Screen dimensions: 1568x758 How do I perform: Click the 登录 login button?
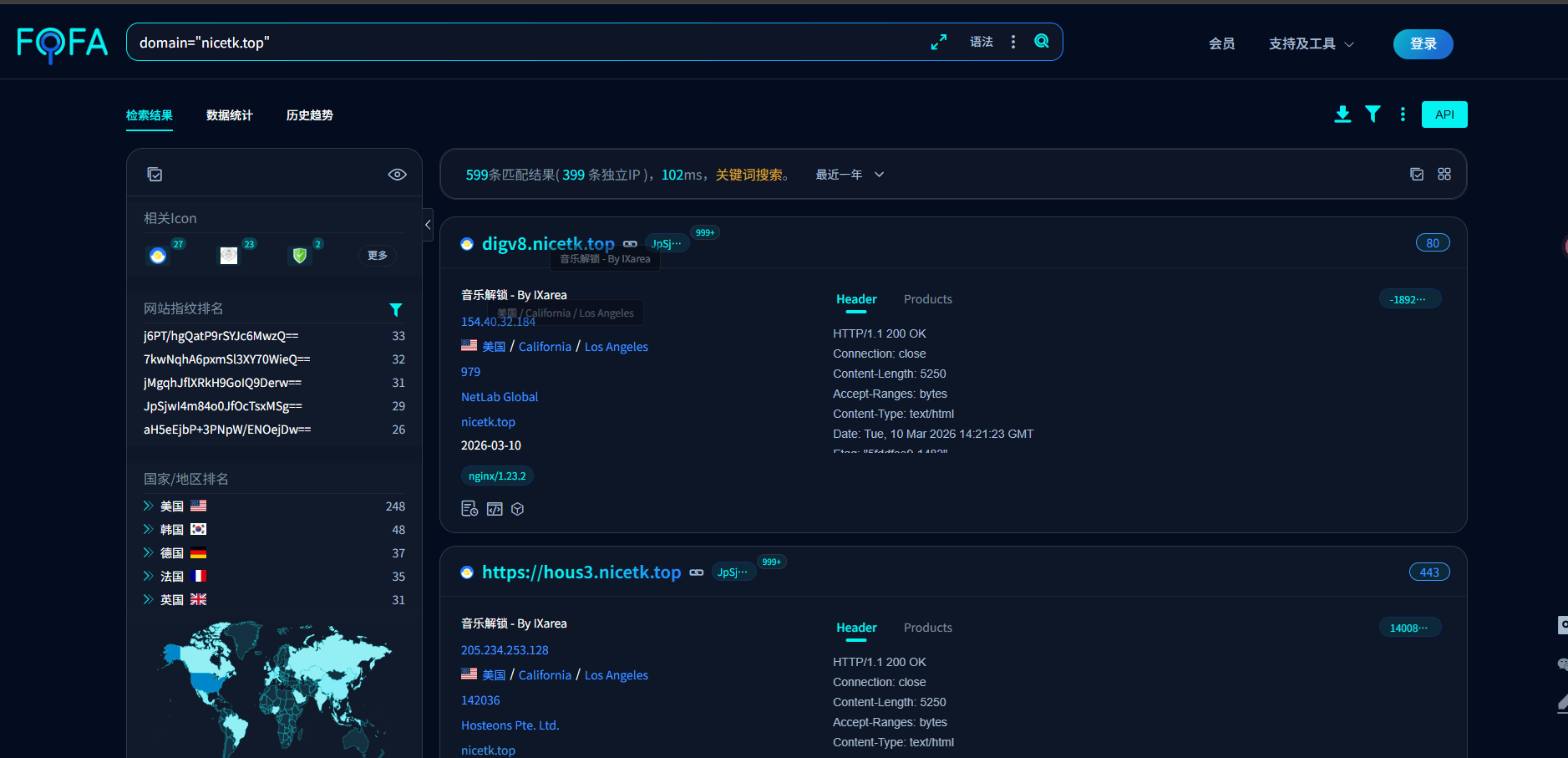[1423, 44]
